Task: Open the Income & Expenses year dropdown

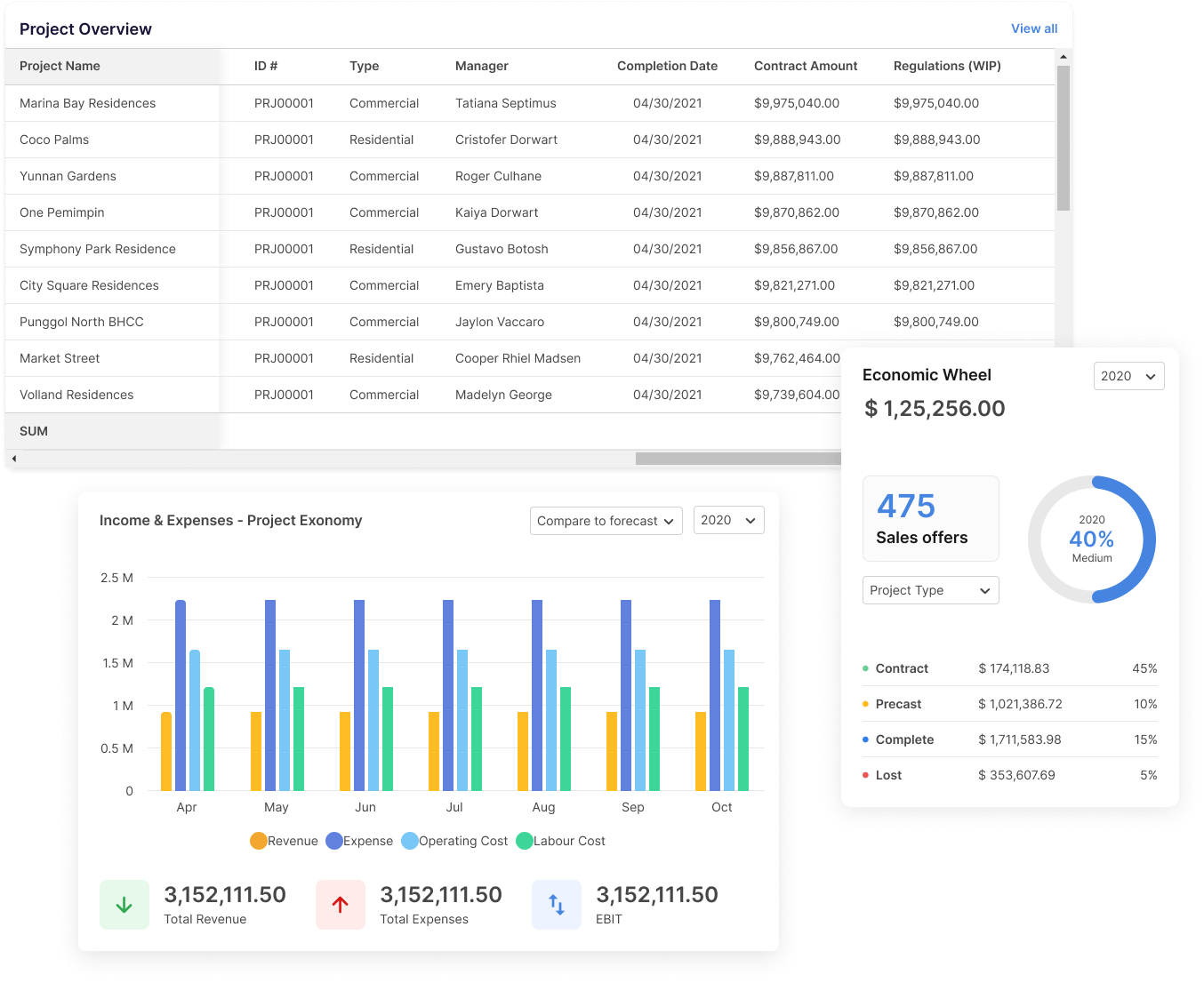Action: 728,521
